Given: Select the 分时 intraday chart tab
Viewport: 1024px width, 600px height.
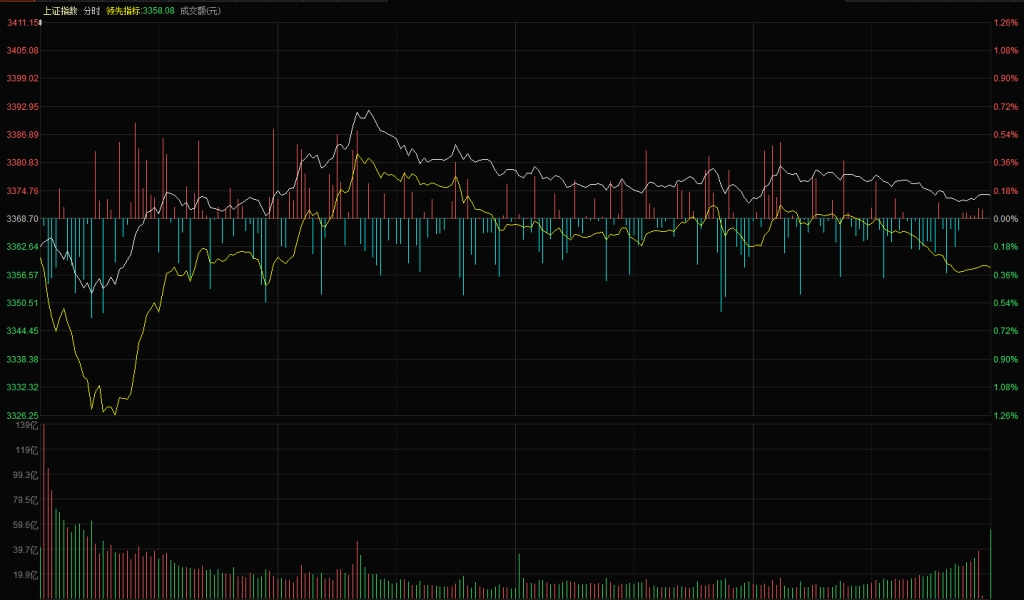Looking at the screenshot, I should (91, 10).
